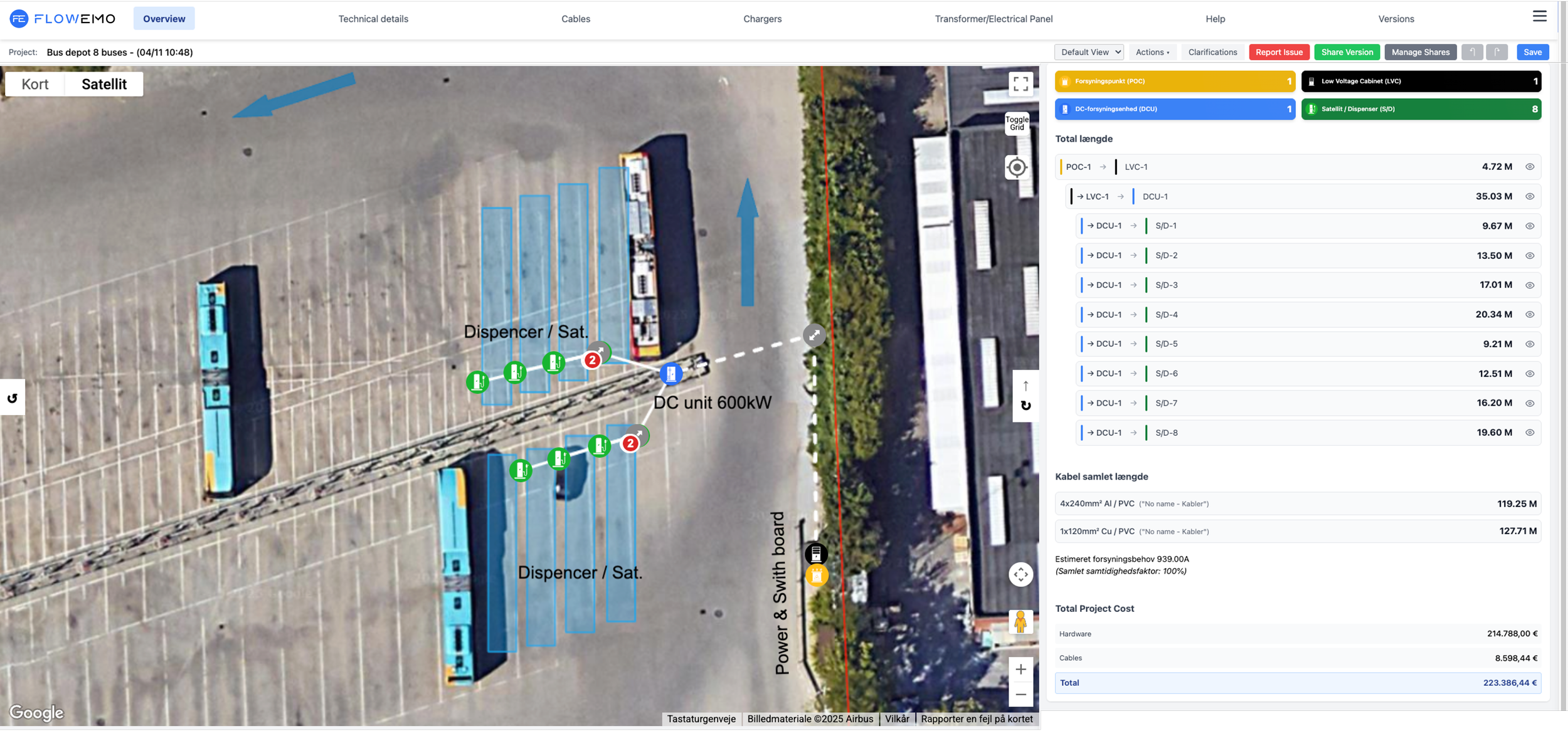Enter fullscreen map view
This screenshot has height=731, width=1568.
point(1020,83)
